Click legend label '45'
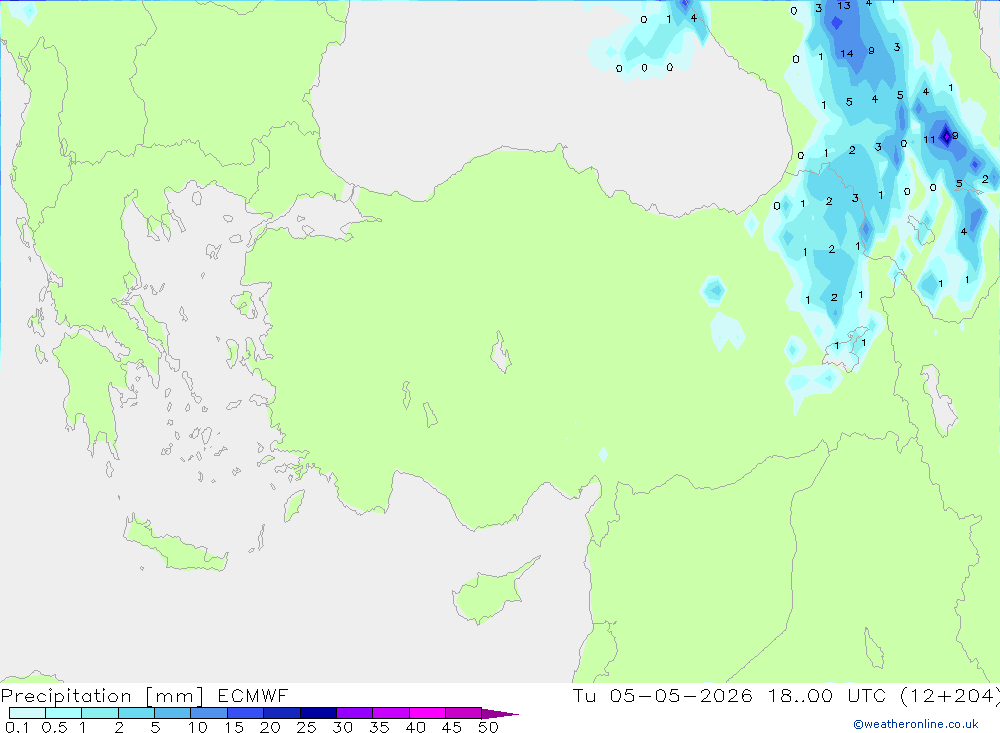This screenshot has height=733, width=1000. [452, 727]
